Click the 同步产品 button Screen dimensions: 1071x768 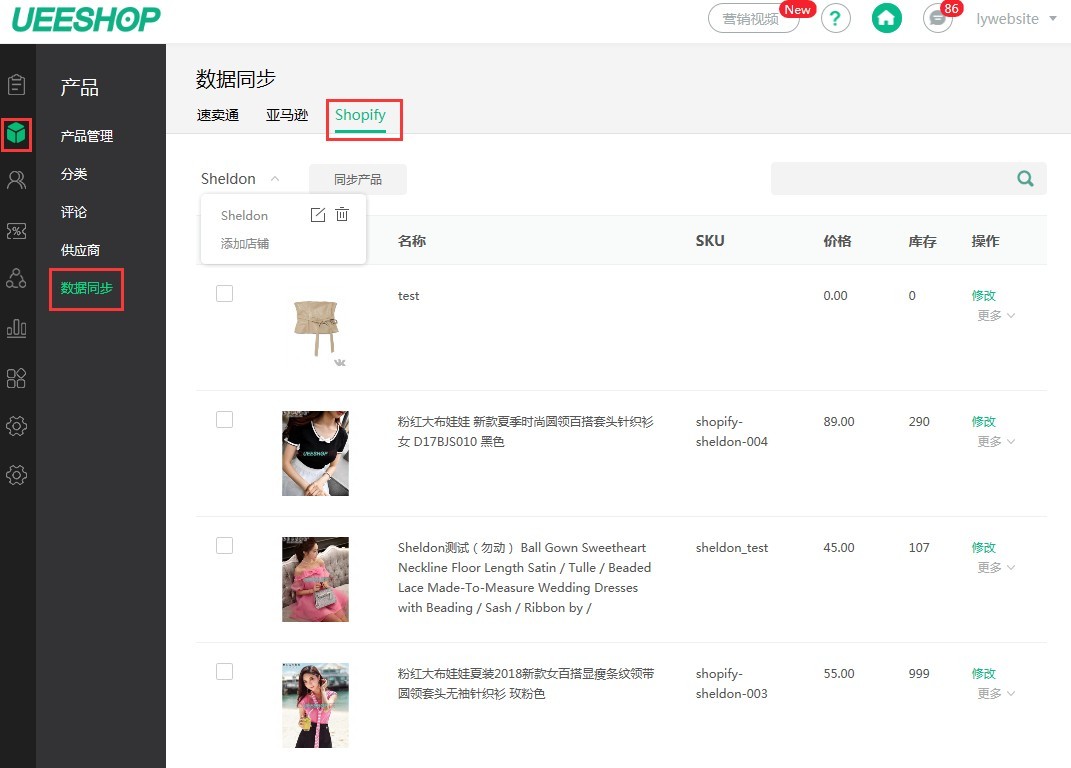pos(358,179)
